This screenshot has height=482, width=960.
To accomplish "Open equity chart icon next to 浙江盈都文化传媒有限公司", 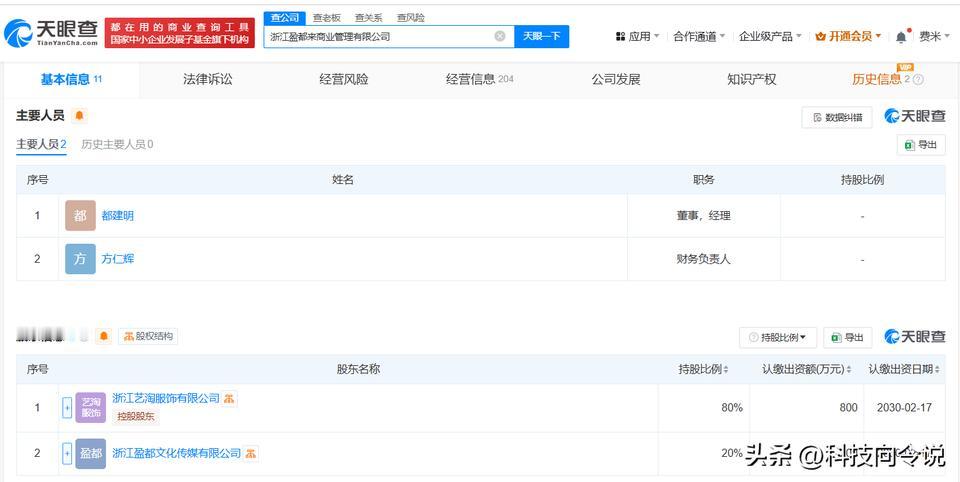I will pyautogui.click(x=250, y=454).
